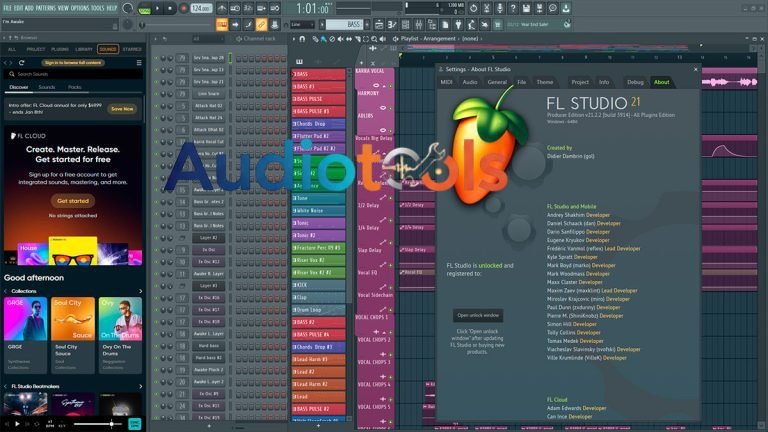The width and height of the screenshot is (768, 432).
Task: Open the plugin picker plug icon
Action: pyautogui.click(x=458, y=24)
